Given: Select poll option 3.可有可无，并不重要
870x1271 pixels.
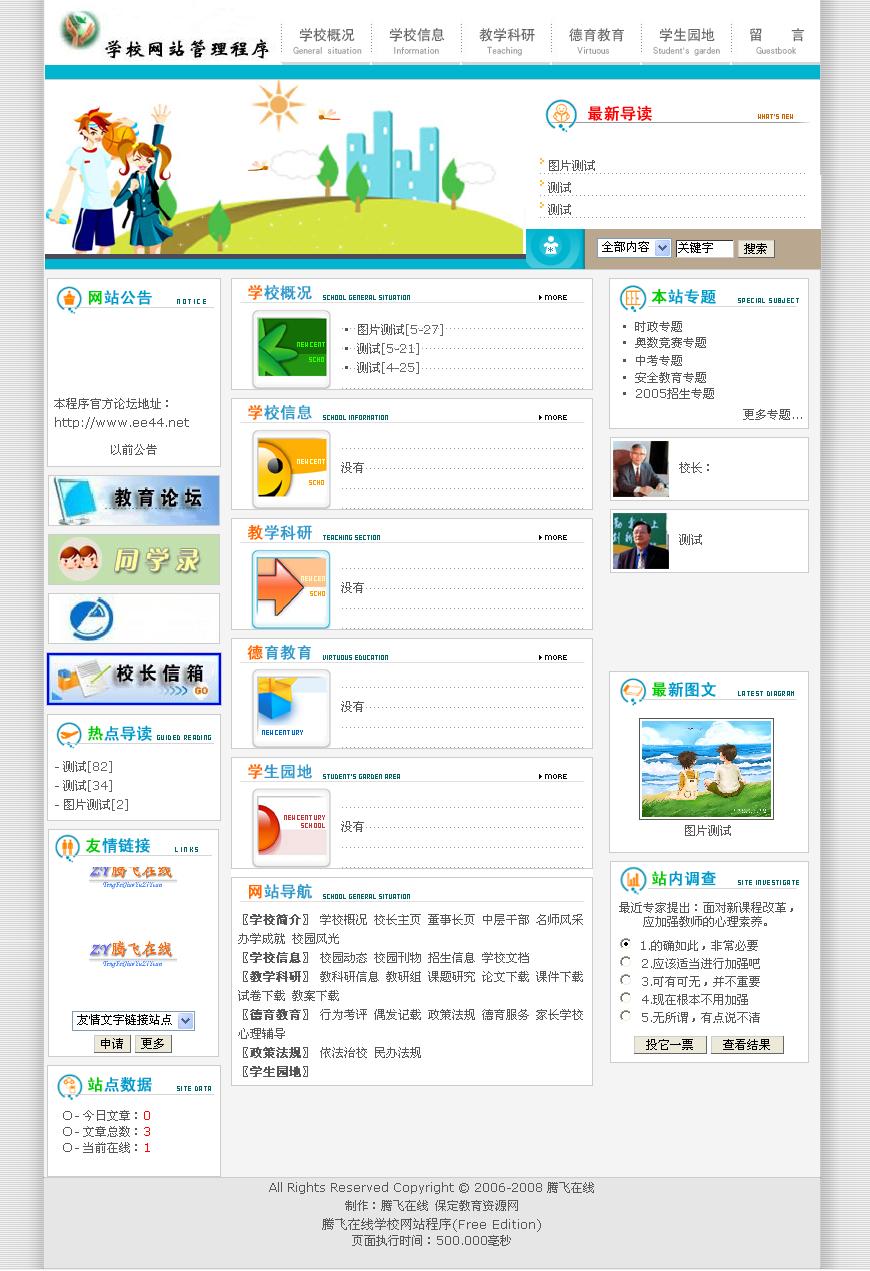Looking at the screenshot, I should click(626, 980).
